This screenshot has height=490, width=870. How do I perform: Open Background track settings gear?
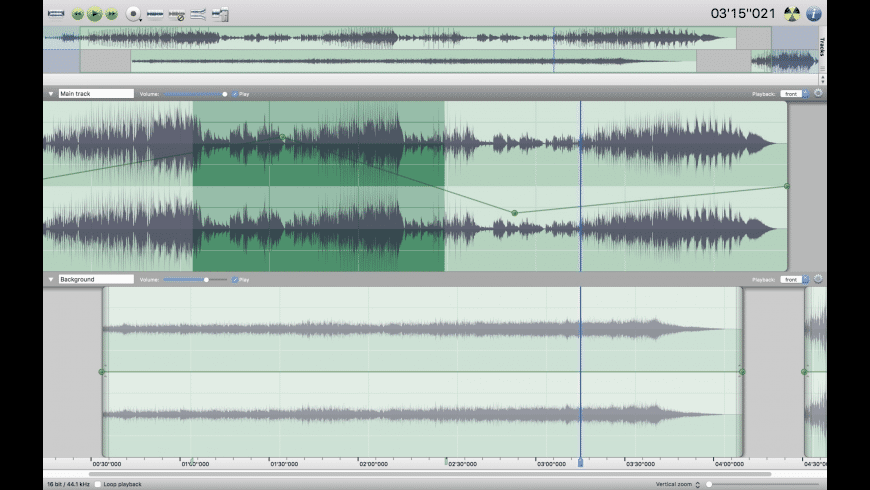point(818,279)
